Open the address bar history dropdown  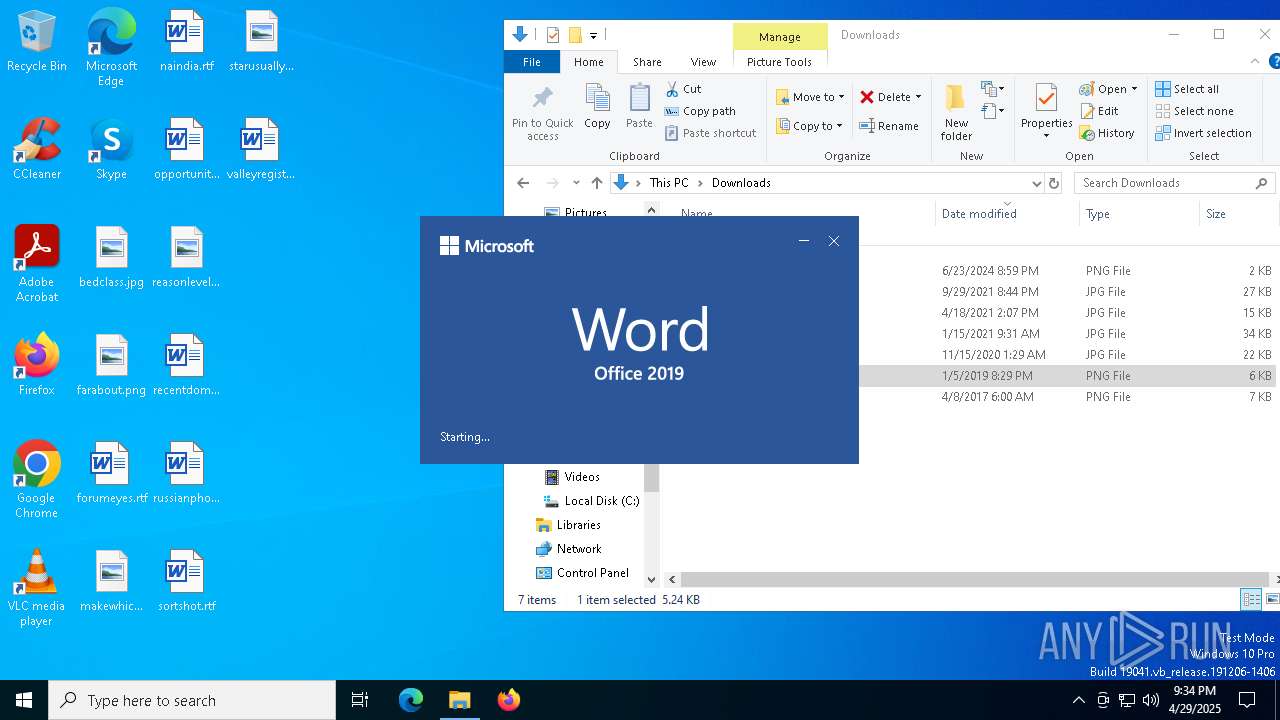pos(1036,183)
